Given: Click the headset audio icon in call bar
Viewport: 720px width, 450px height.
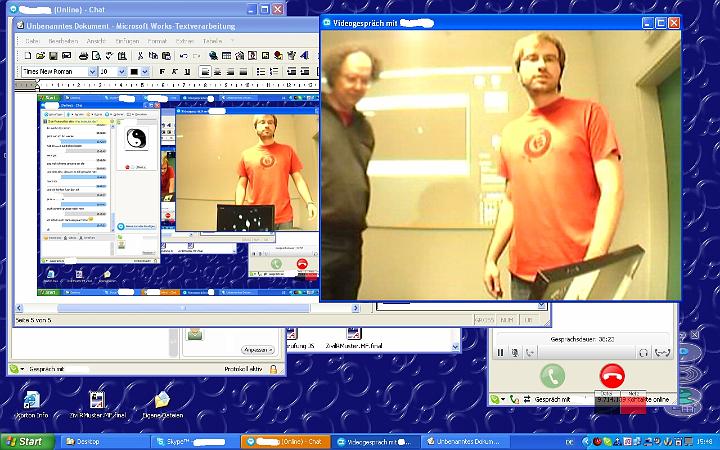Looking at the screenshot, I should coord(643,353).
